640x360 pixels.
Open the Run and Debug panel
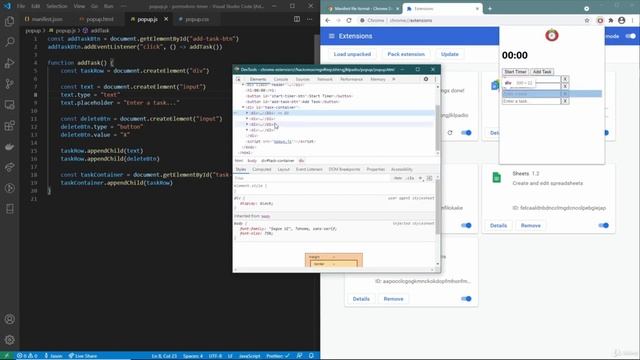(x=9, y=63)
